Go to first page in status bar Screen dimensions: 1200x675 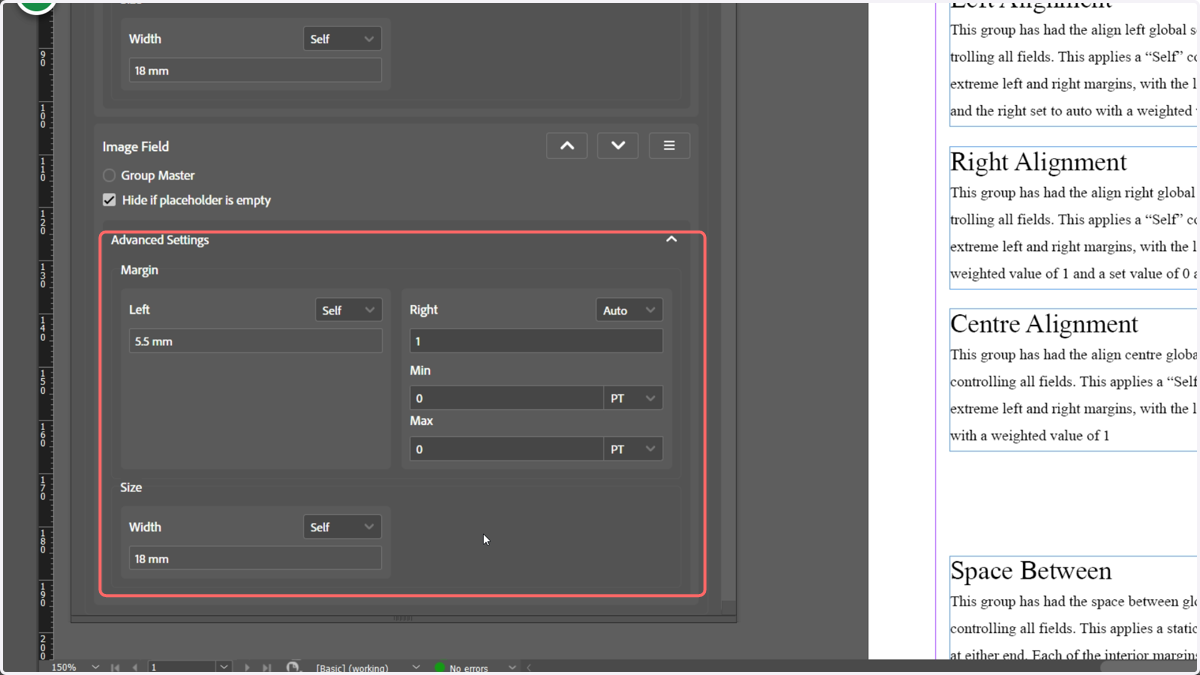115,667
